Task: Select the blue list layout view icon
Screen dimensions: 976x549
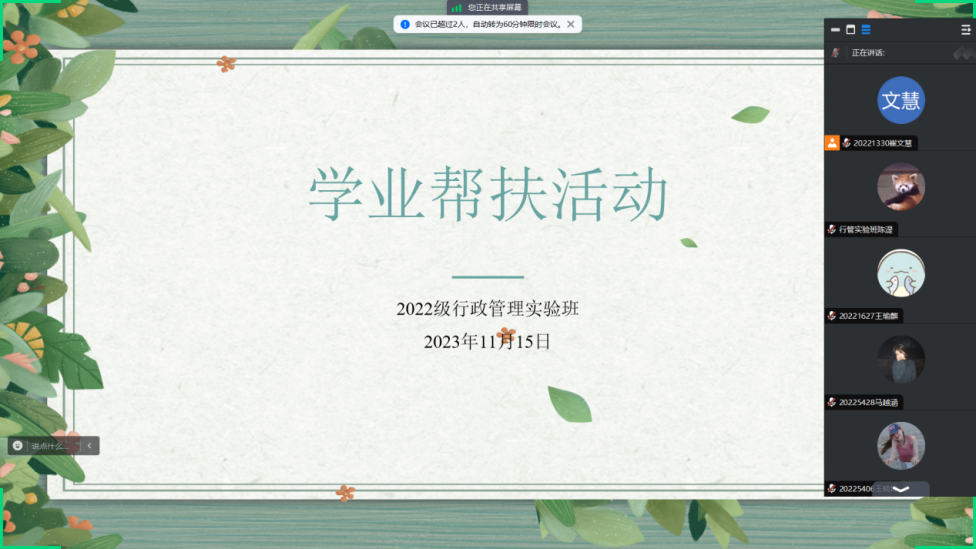Action: 866,30
